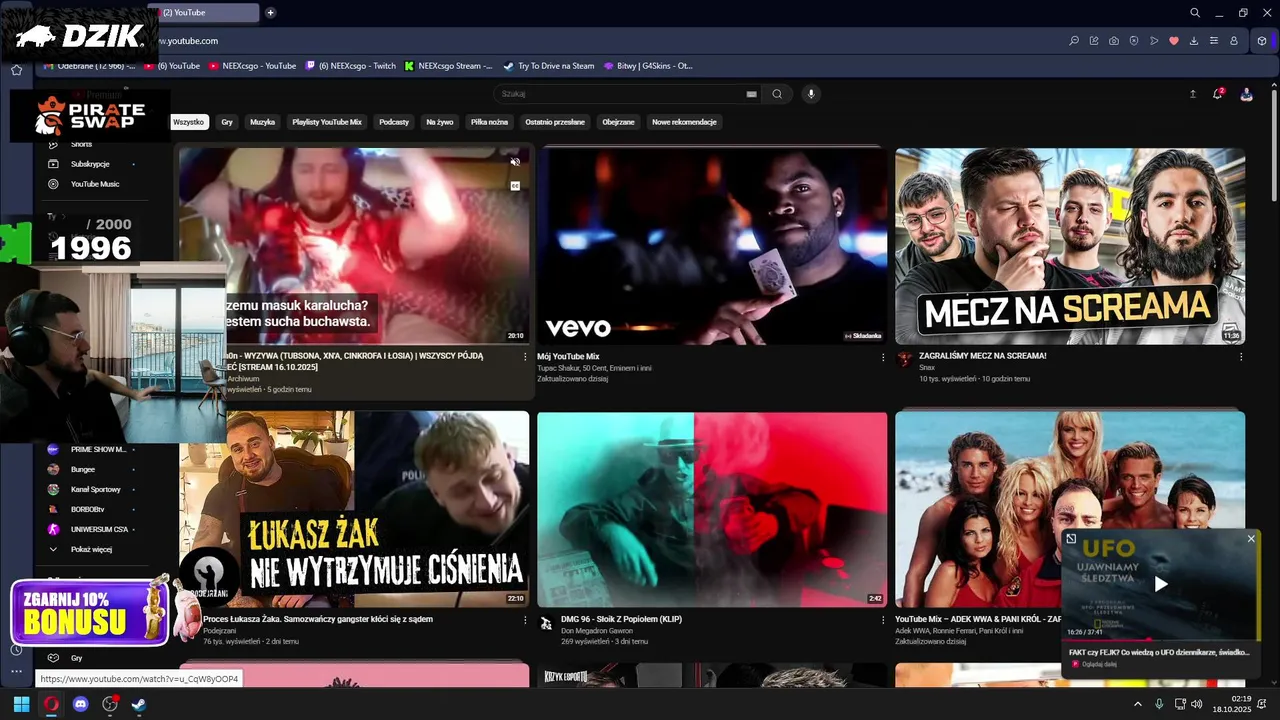Select the 'Podcasty' filter chip
The width and height of the screenshot is (1280, 720).
point(394,122)
